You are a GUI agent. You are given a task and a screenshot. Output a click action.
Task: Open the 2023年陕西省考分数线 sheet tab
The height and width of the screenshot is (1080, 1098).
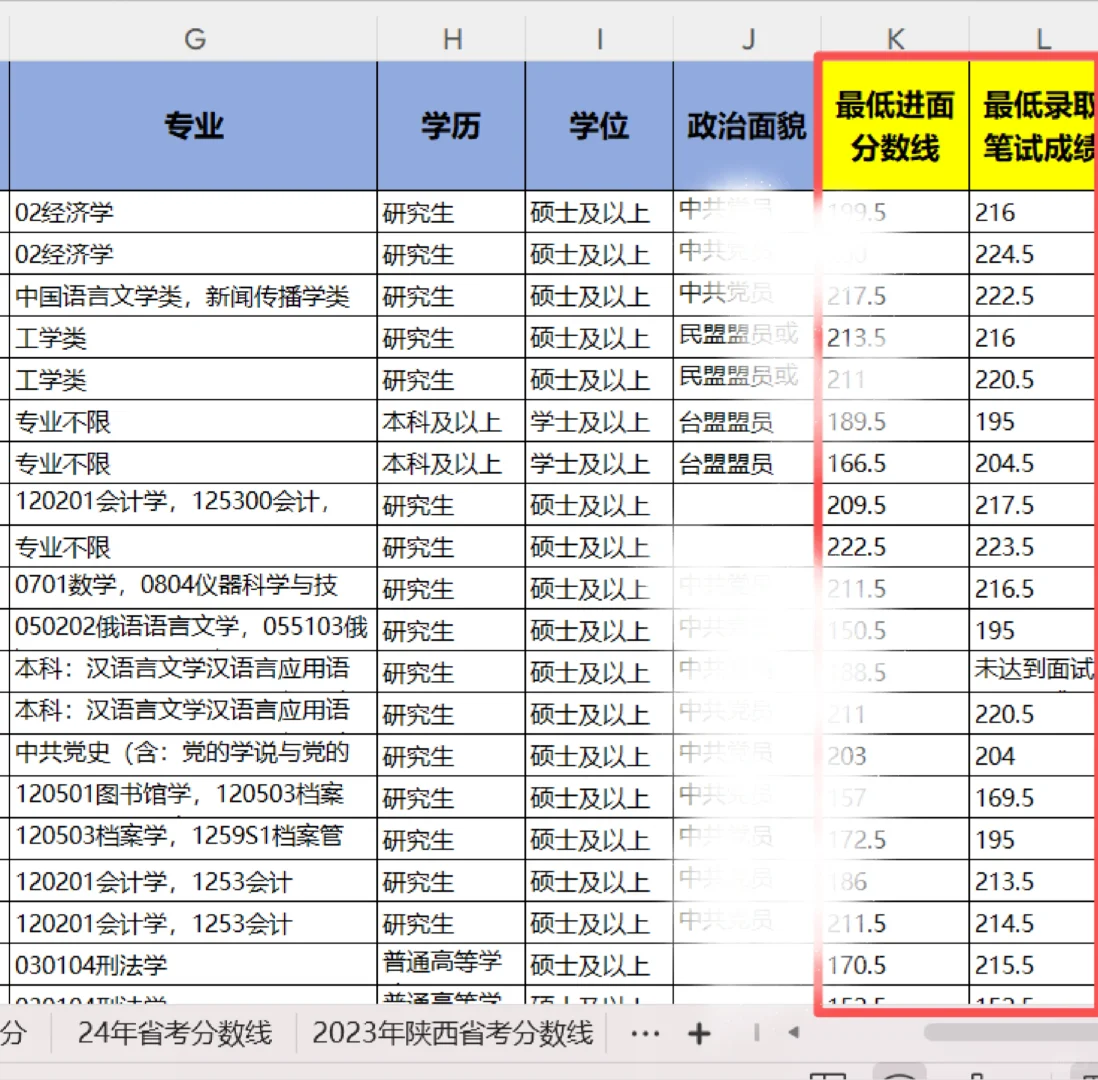pos(452,1033)
